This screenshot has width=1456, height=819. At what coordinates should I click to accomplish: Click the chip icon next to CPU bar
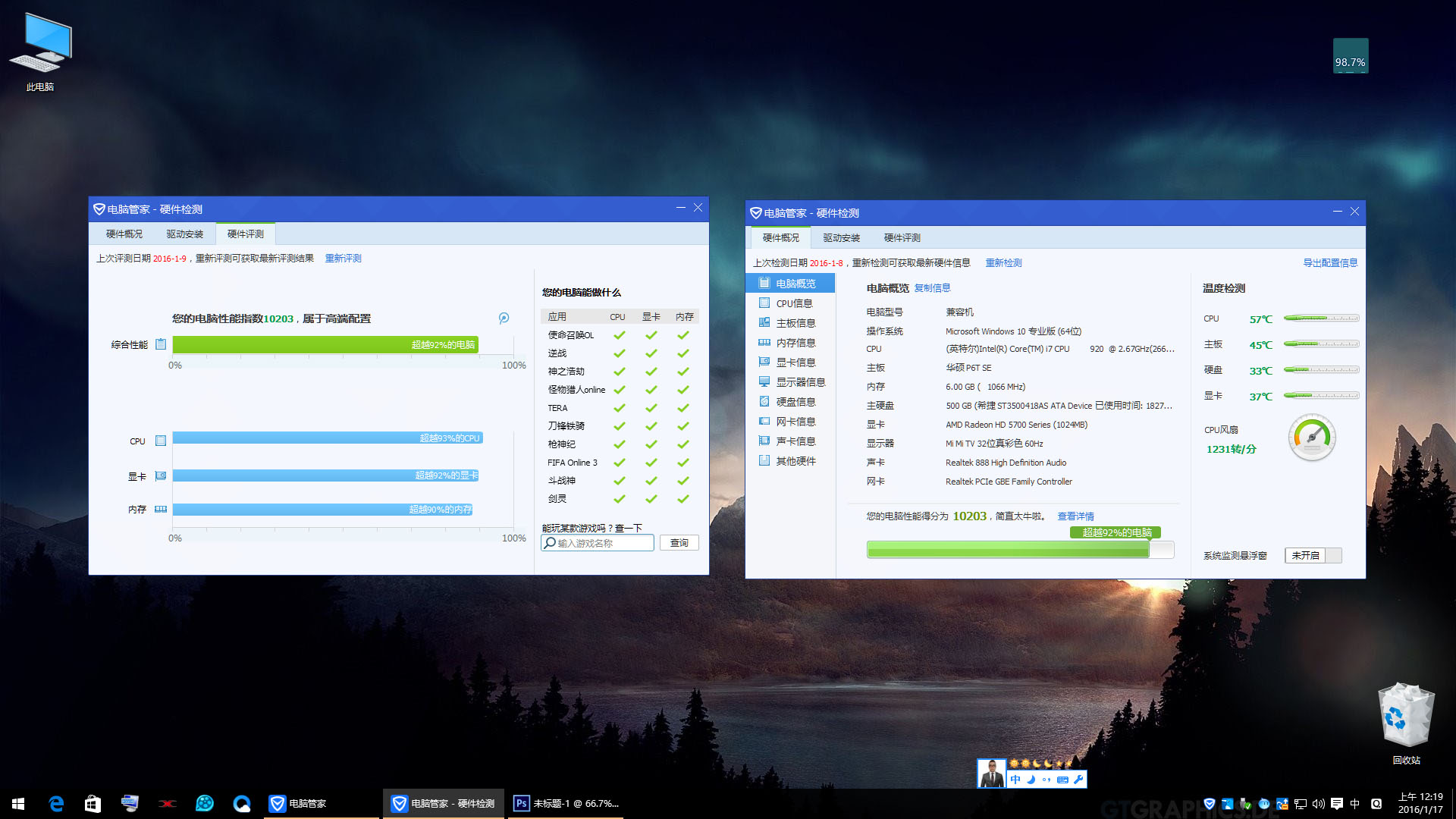[161, 441]
